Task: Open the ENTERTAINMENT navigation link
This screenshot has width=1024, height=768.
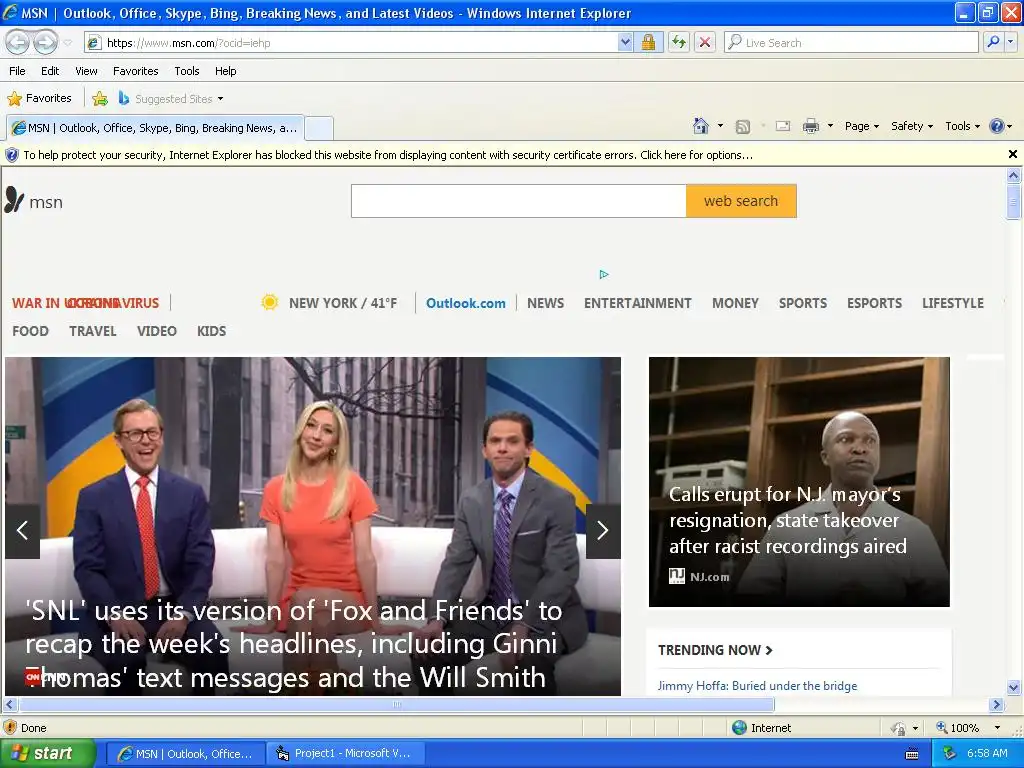Action: (637, 303)
